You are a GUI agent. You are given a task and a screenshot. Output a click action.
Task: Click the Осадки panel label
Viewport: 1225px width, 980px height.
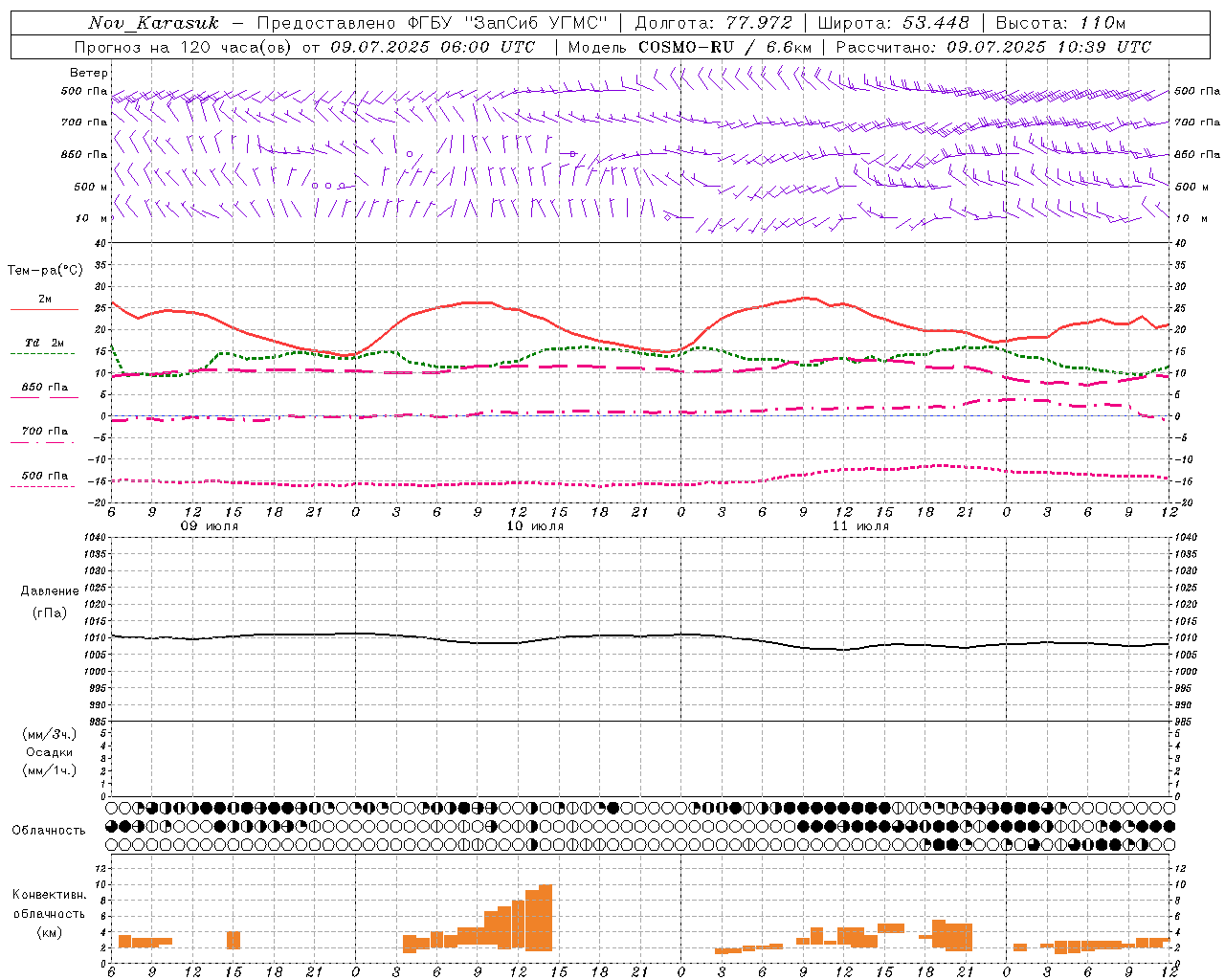[50, 752]
